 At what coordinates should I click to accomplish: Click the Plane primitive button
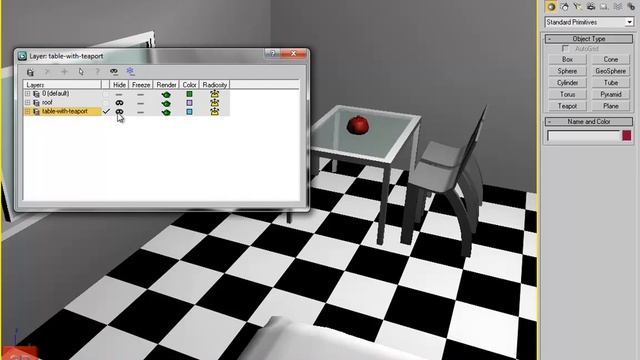pyautogui.click(x=611, y=106)
